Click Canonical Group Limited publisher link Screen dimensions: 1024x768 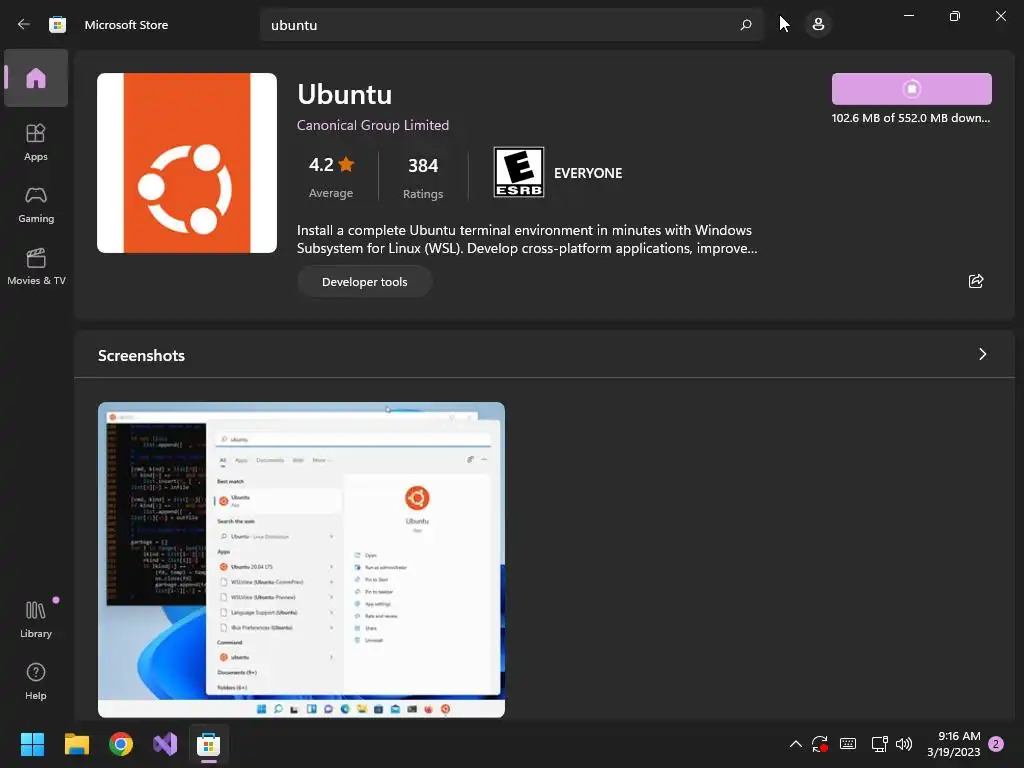pyautogui.click(x=373, y=125)
